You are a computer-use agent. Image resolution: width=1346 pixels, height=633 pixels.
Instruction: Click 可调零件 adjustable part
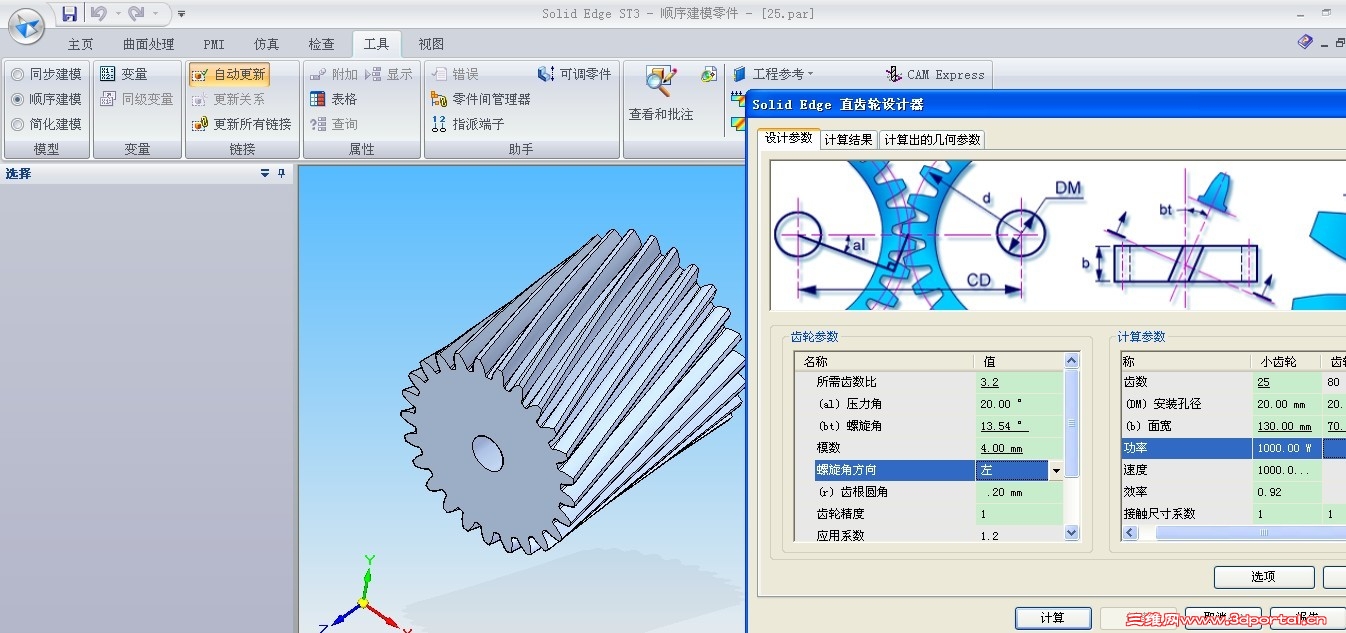[574, 74]
